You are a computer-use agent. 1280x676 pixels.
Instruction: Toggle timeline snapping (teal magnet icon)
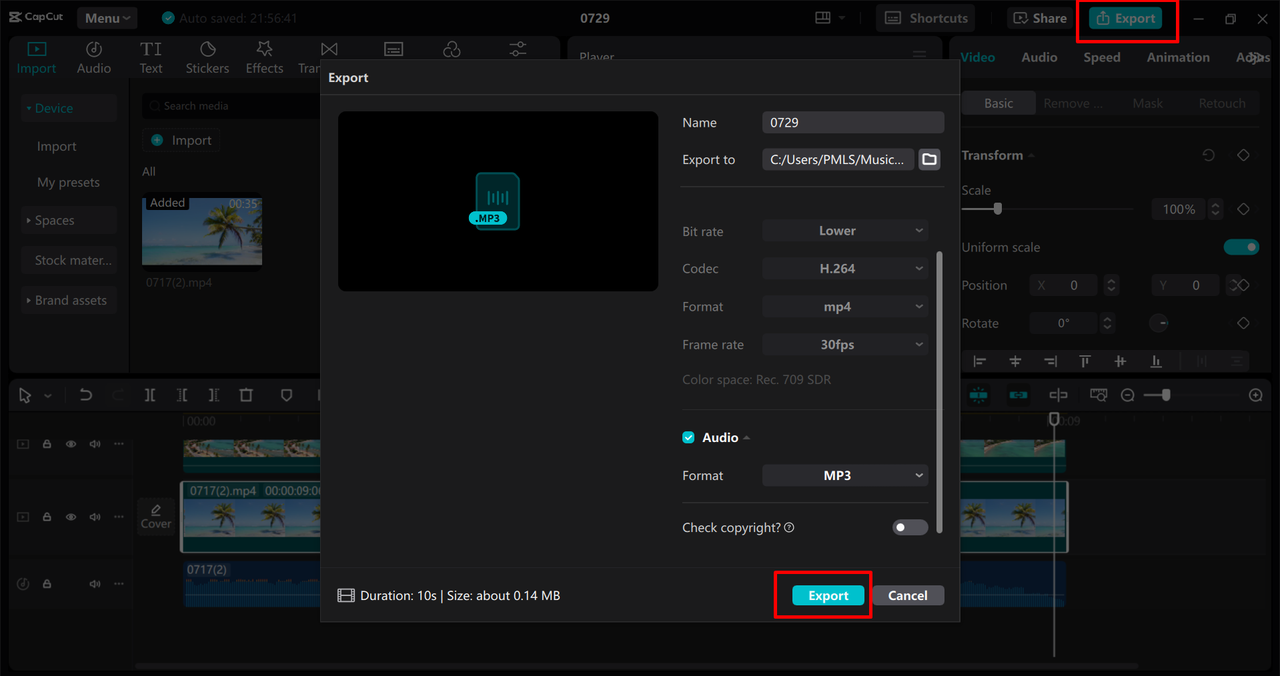[x=978, y=395]
